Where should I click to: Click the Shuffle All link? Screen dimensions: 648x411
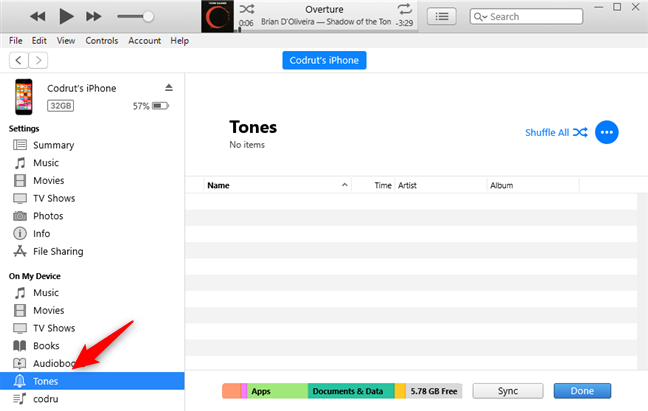[556, 133]
